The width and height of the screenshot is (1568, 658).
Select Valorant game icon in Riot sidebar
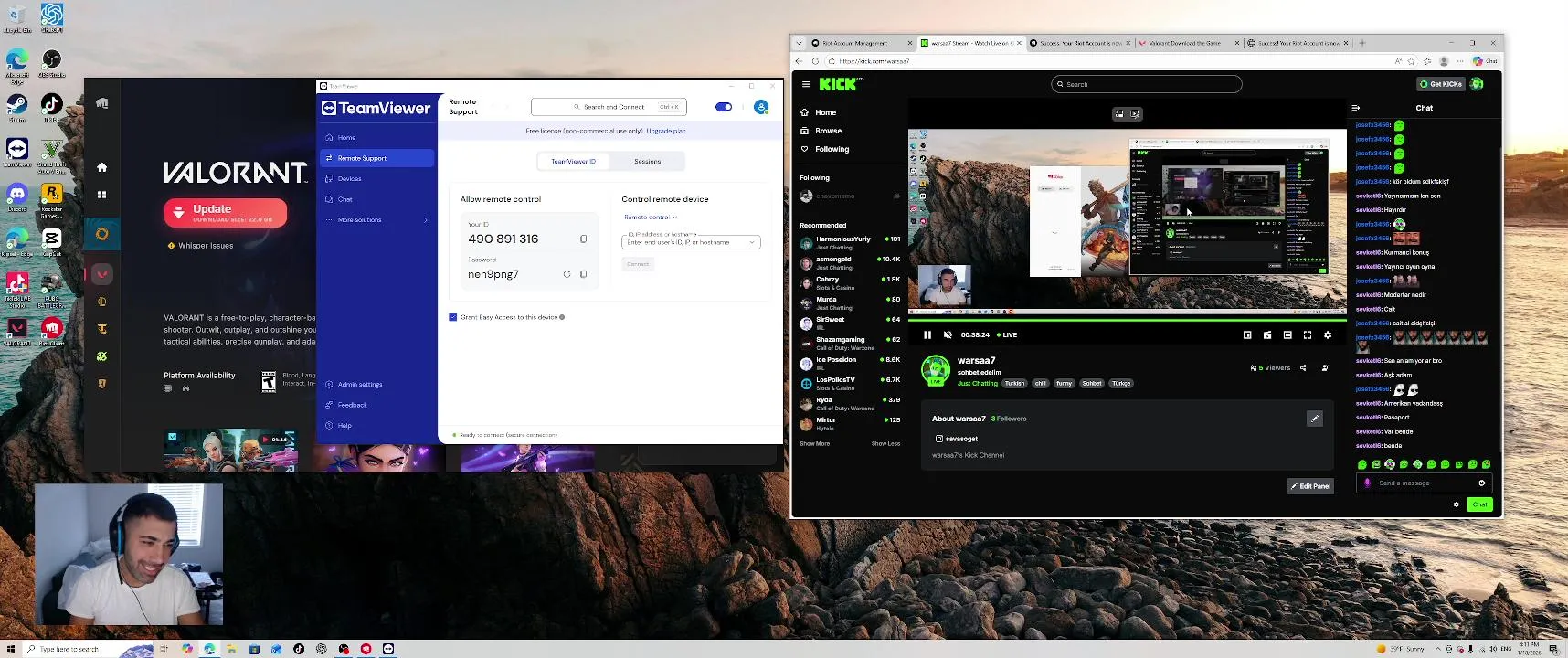tap(101, 273)
